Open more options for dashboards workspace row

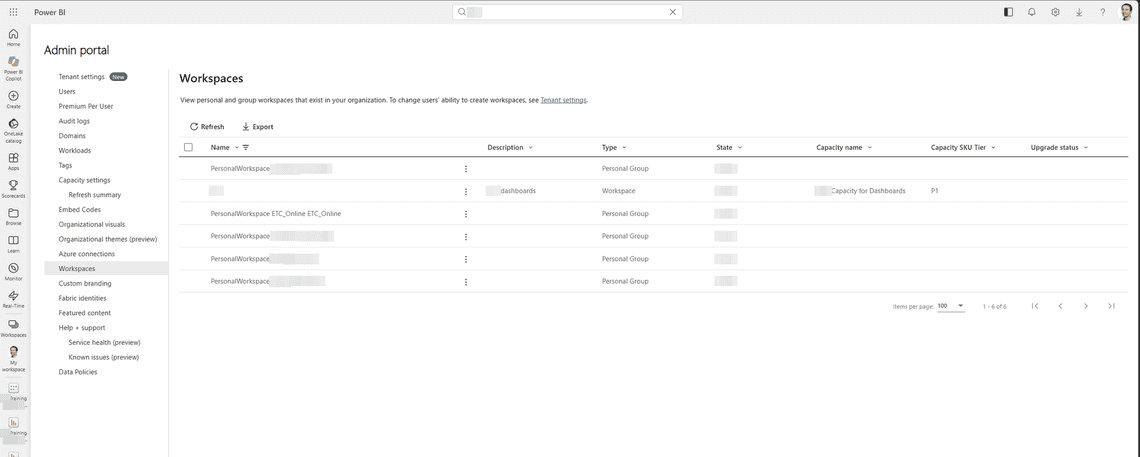tap(466, 192)
